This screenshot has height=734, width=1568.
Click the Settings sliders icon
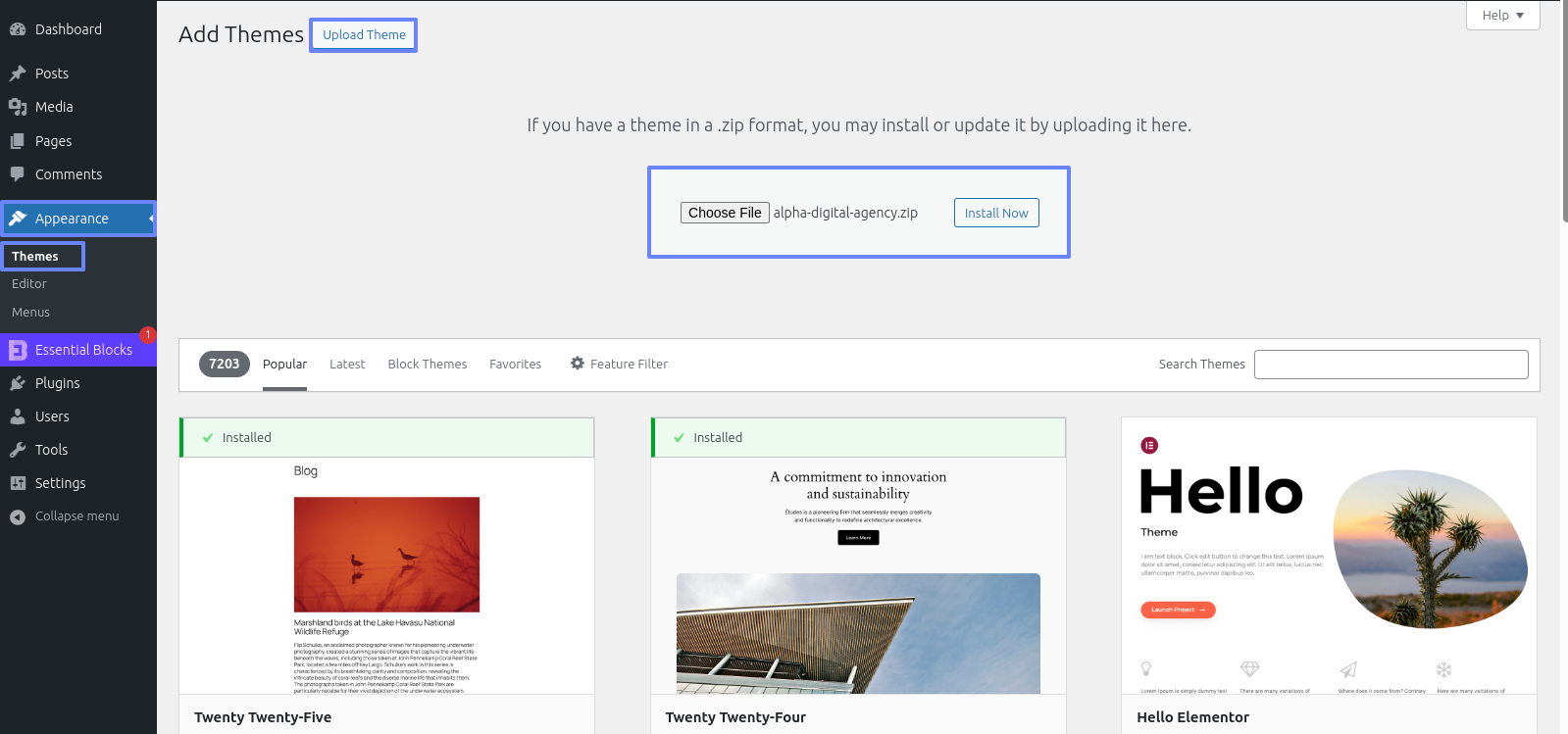pyautogui.click(x=18, y=483)
